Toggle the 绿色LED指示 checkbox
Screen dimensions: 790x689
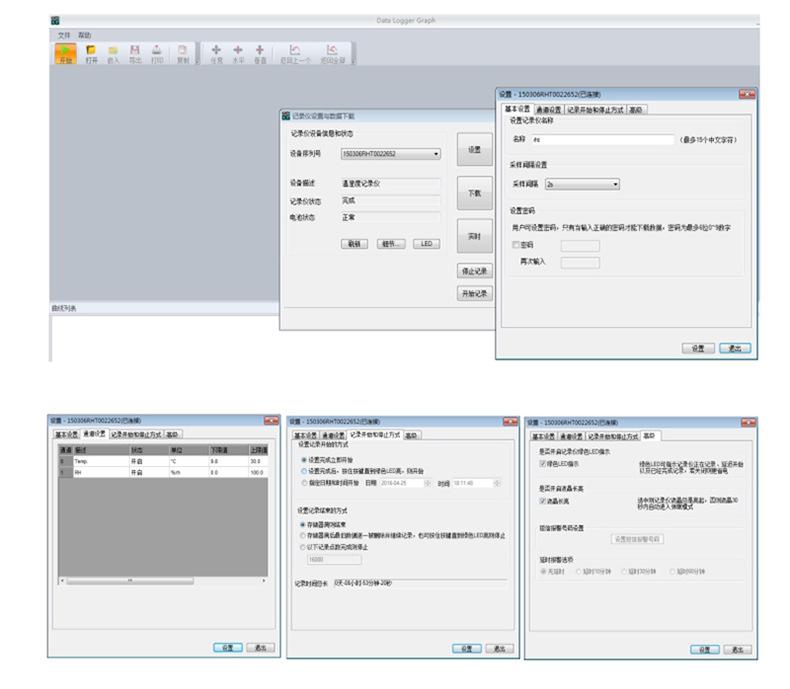543,463
